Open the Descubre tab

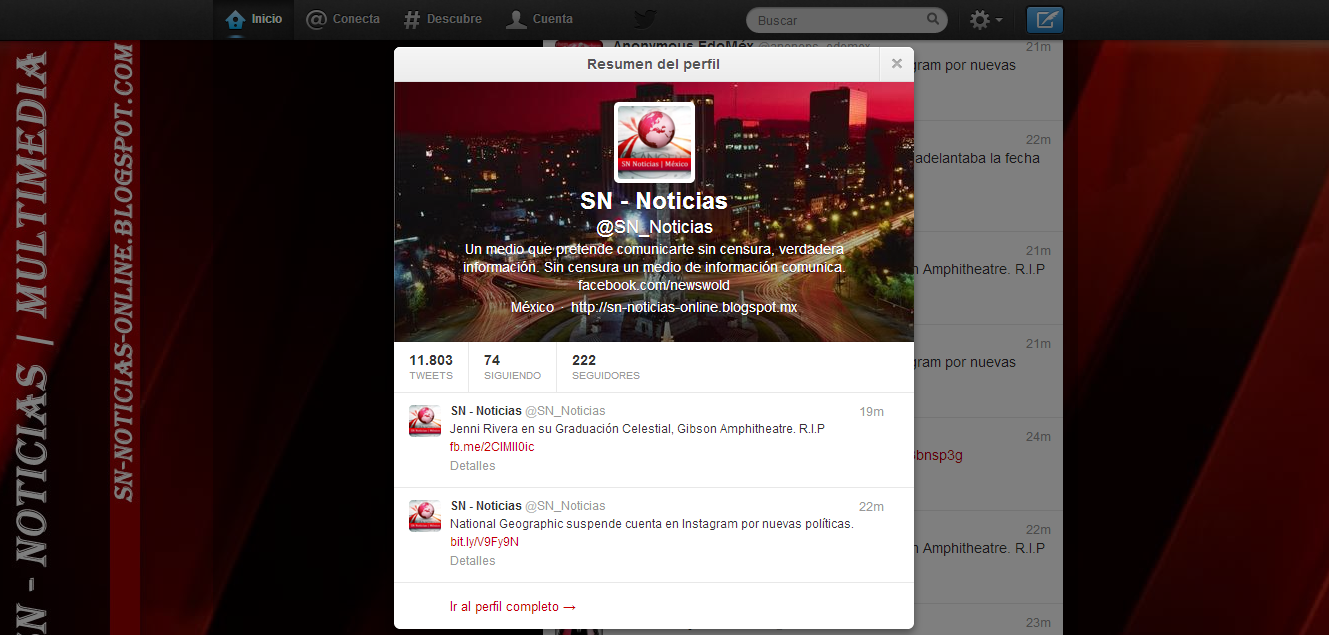pos(442,19)
